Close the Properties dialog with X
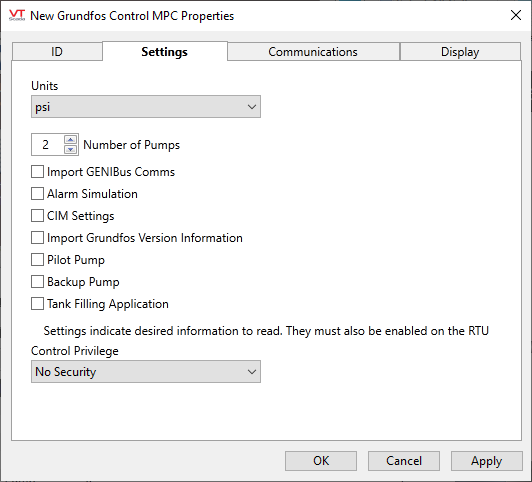This screenshot has height=482, width=532. [x=516, y=15]
